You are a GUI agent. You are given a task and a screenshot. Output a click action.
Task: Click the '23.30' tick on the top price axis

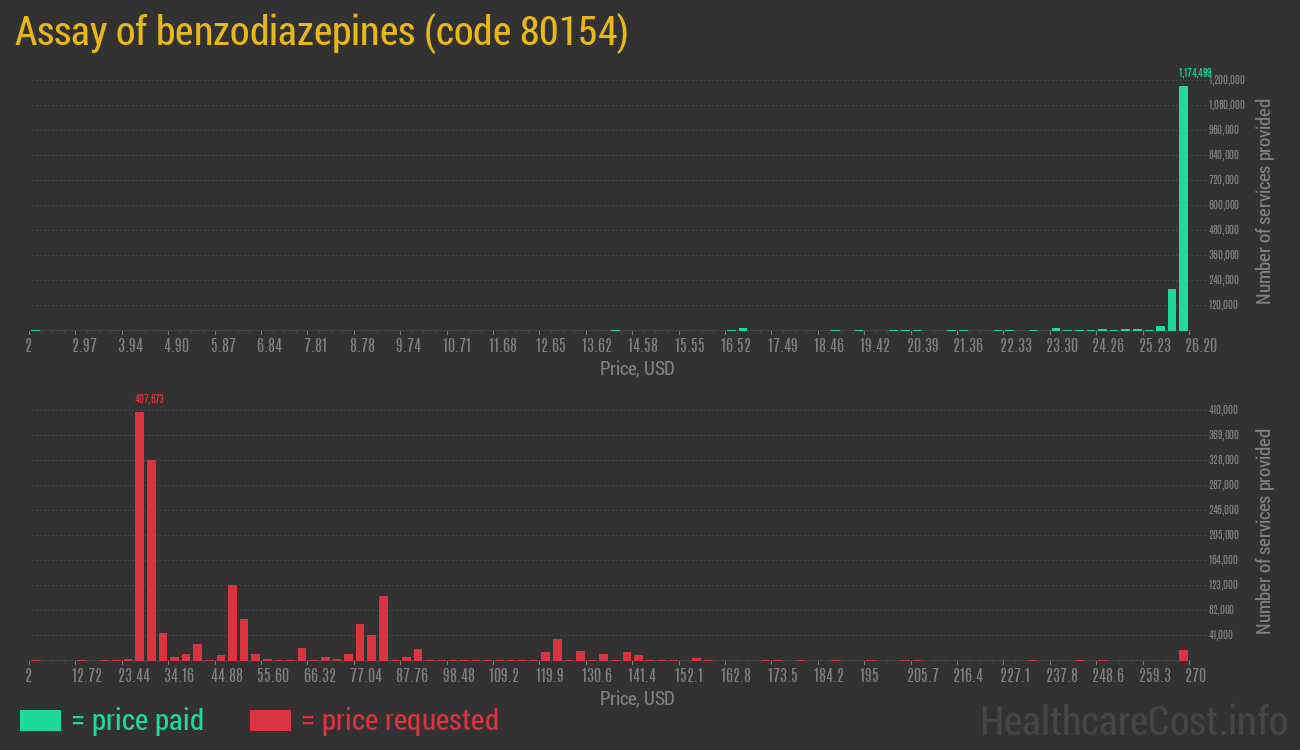pos(1062,346)
